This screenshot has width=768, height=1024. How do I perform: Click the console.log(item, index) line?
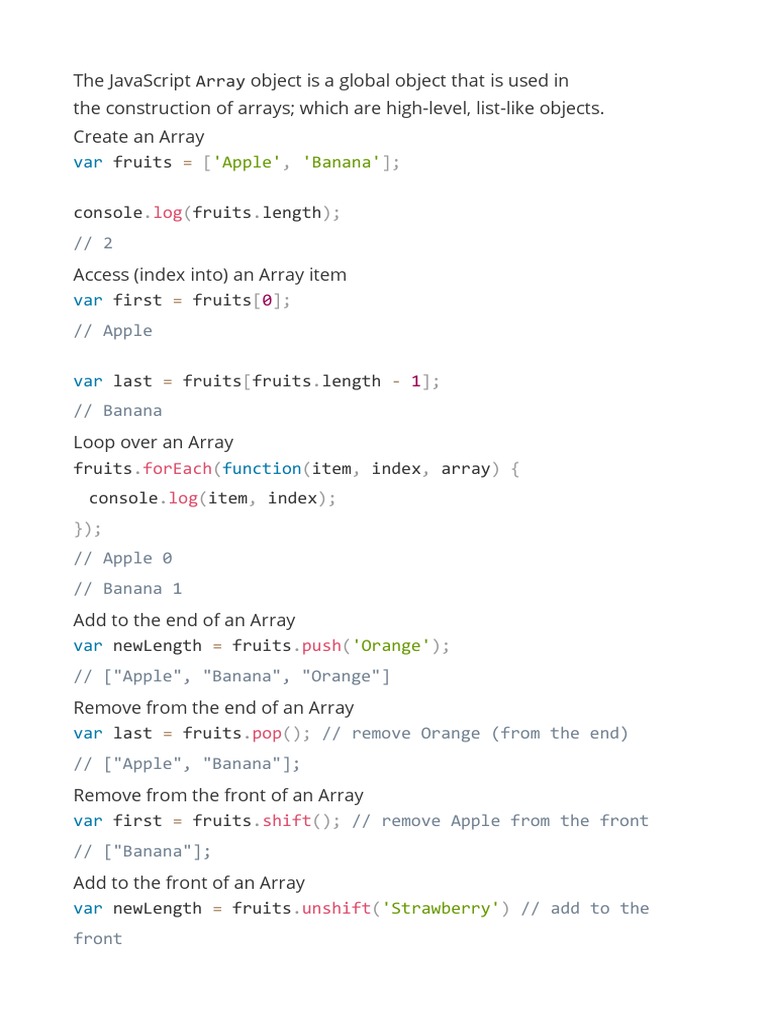pos(212,498)
